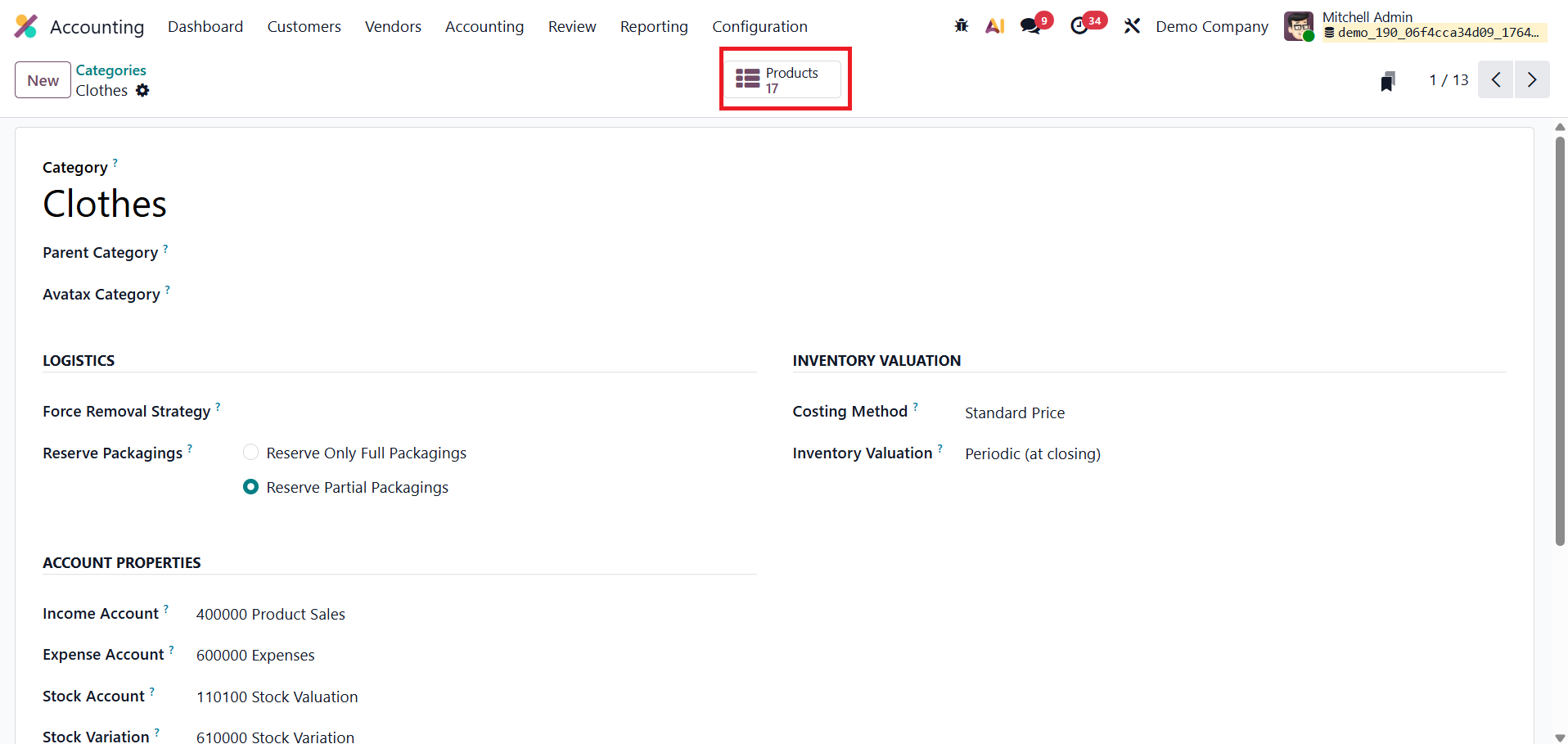This screenshot has height=744, width=1568.
Task: Click Mitchell Admin user avatar
Action: 1299,26
